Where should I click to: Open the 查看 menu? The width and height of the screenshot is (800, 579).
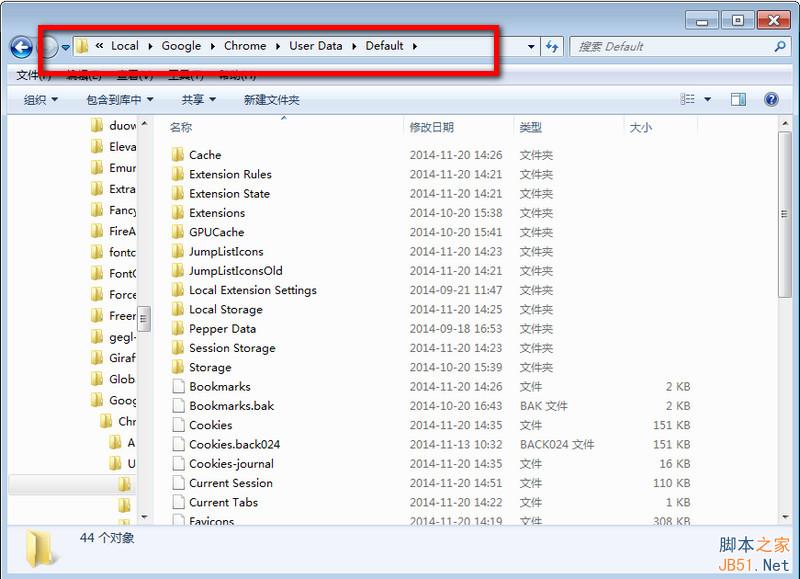(129, 73)
